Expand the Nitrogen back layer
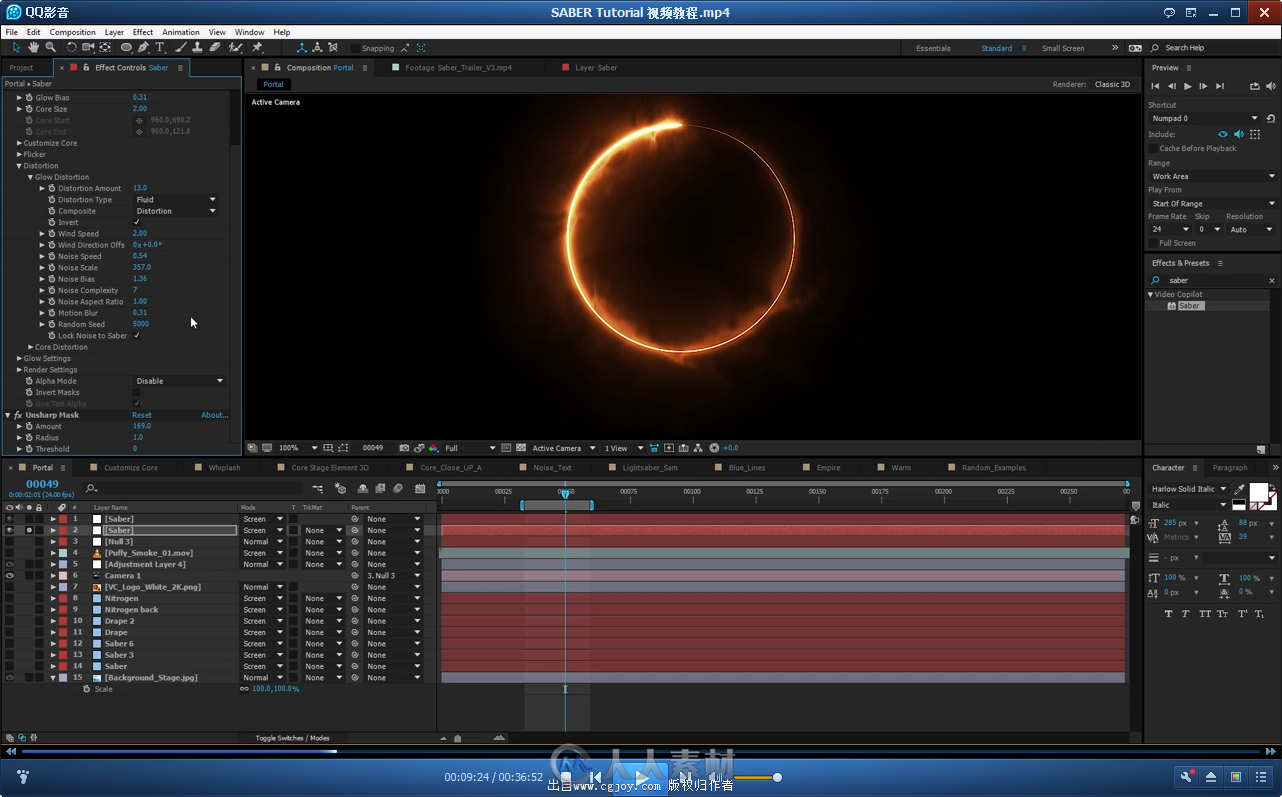The image size is (1282, 797). [x=53, y=609]
